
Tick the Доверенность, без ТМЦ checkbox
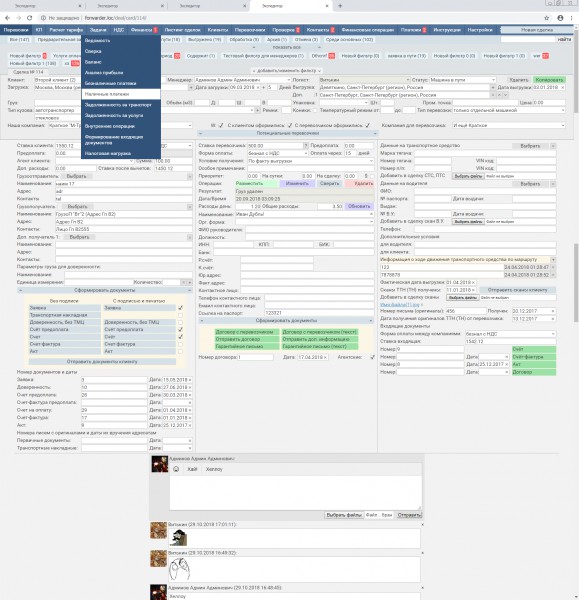coord(180,322)
